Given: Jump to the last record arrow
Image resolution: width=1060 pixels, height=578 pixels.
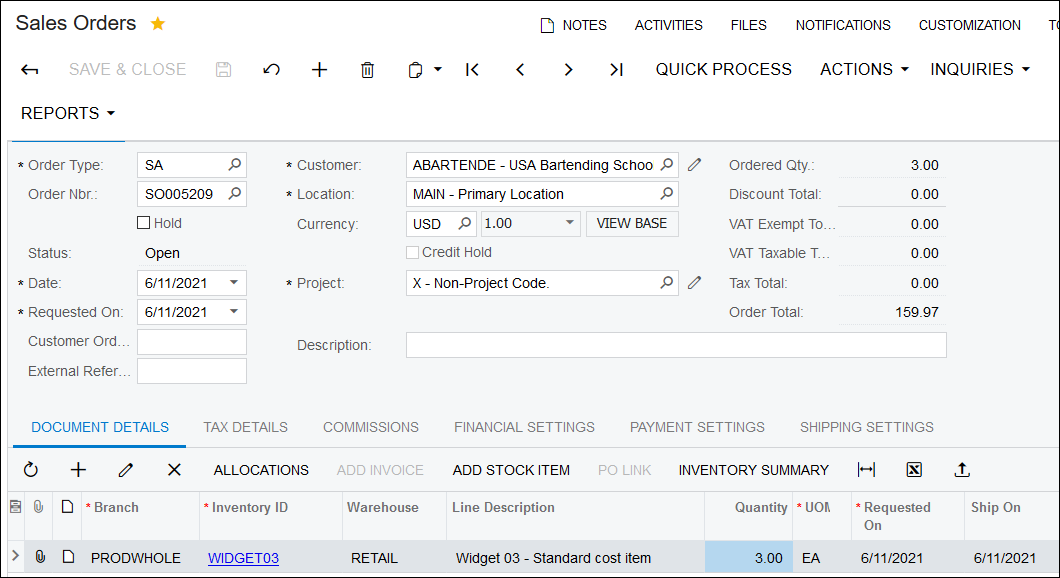Looking at the screenshot, I should (x=616, y=70).
